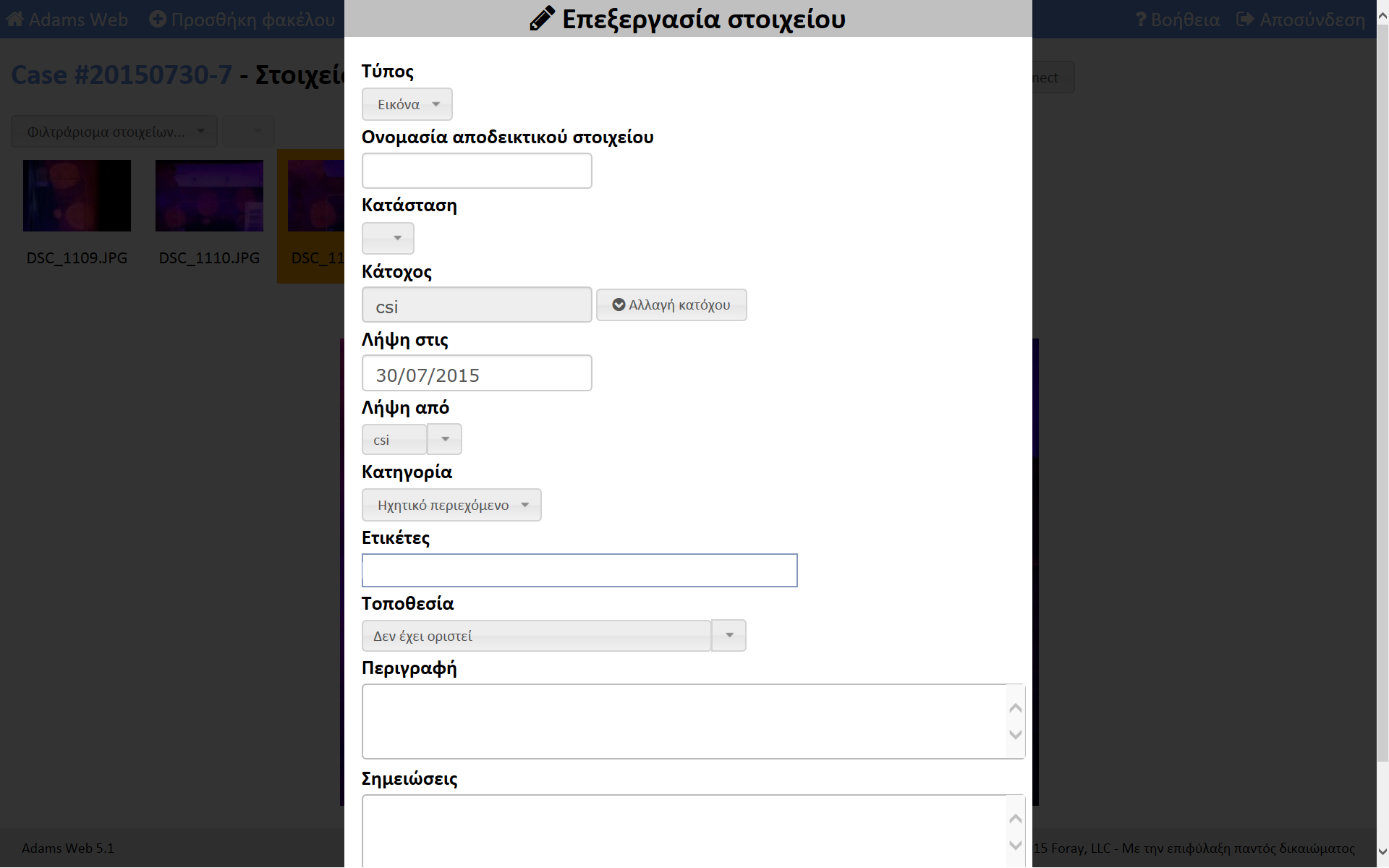Click the Adams Web home icon
This screenshot has height=868, width=1389.
[x=15, y=20]
